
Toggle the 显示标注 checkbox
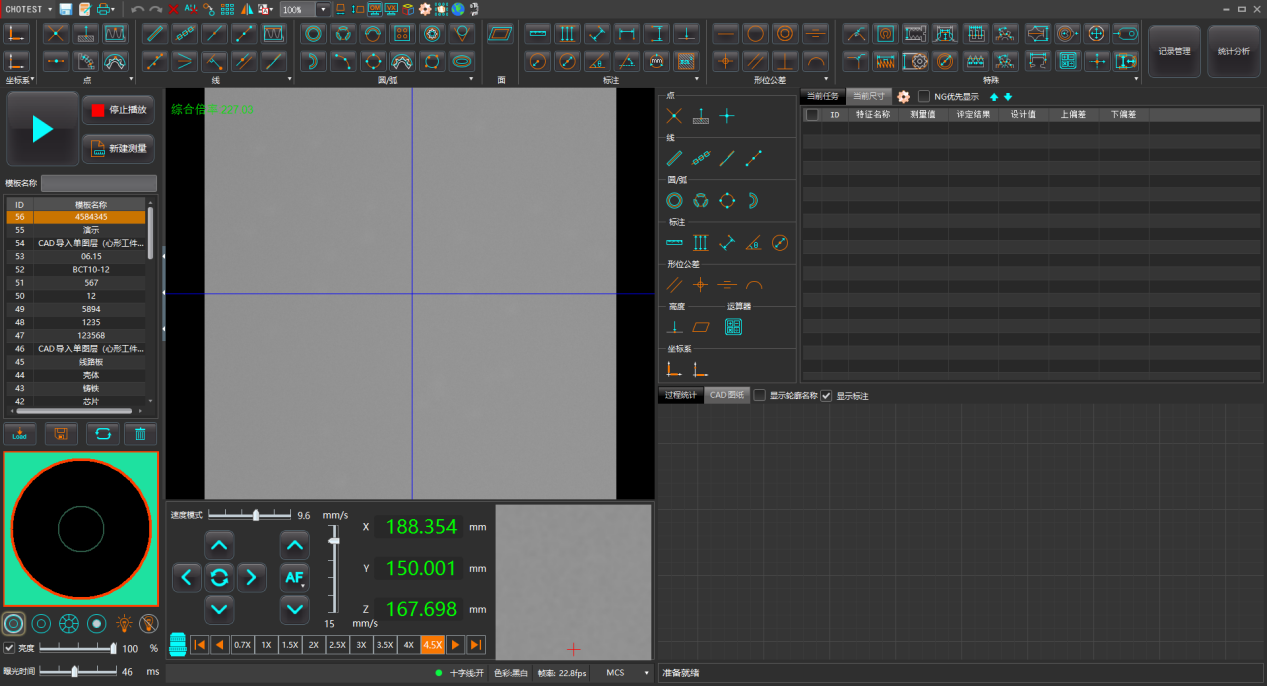[826, 396]
